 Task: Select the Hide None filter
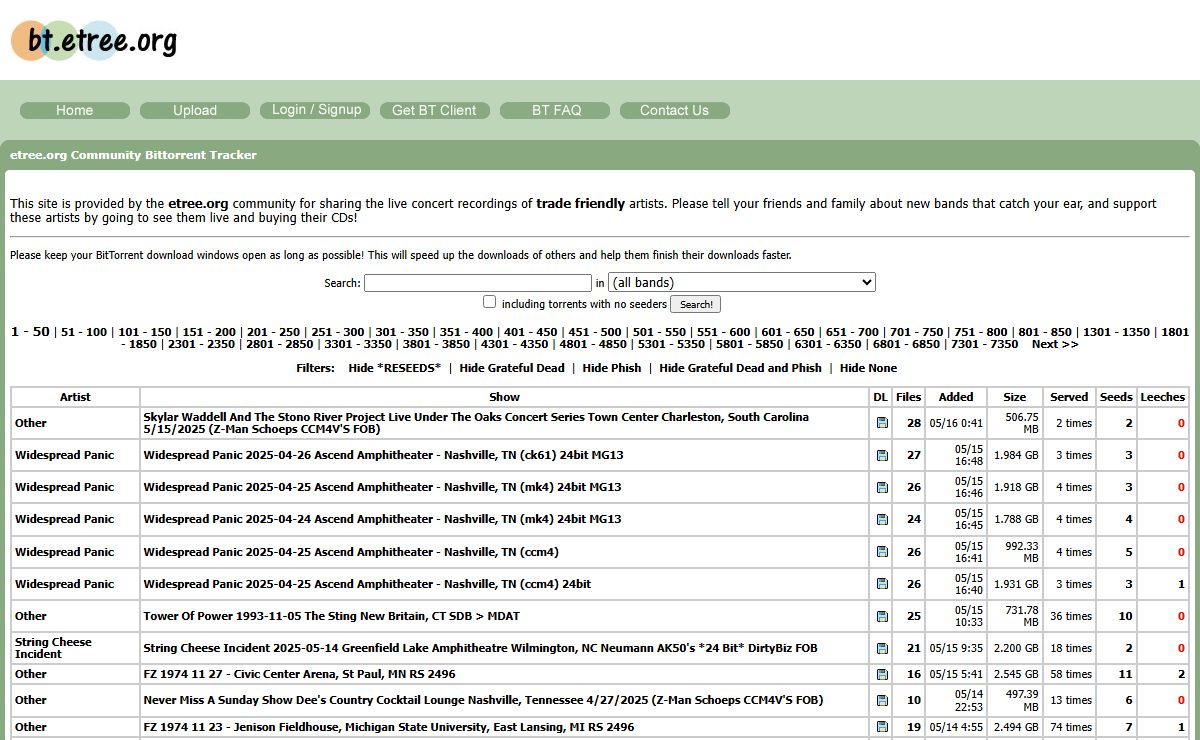[x=868, y=368]
